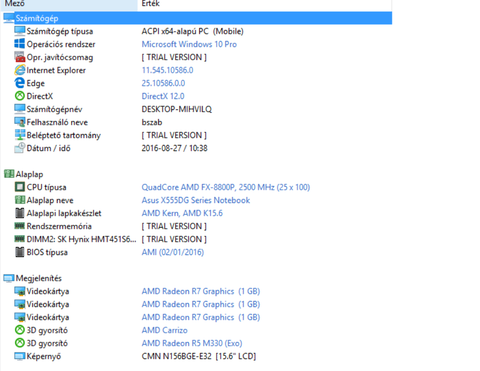
Task: Click the Számítógépnév monitor icon
Action: (20, 109)
